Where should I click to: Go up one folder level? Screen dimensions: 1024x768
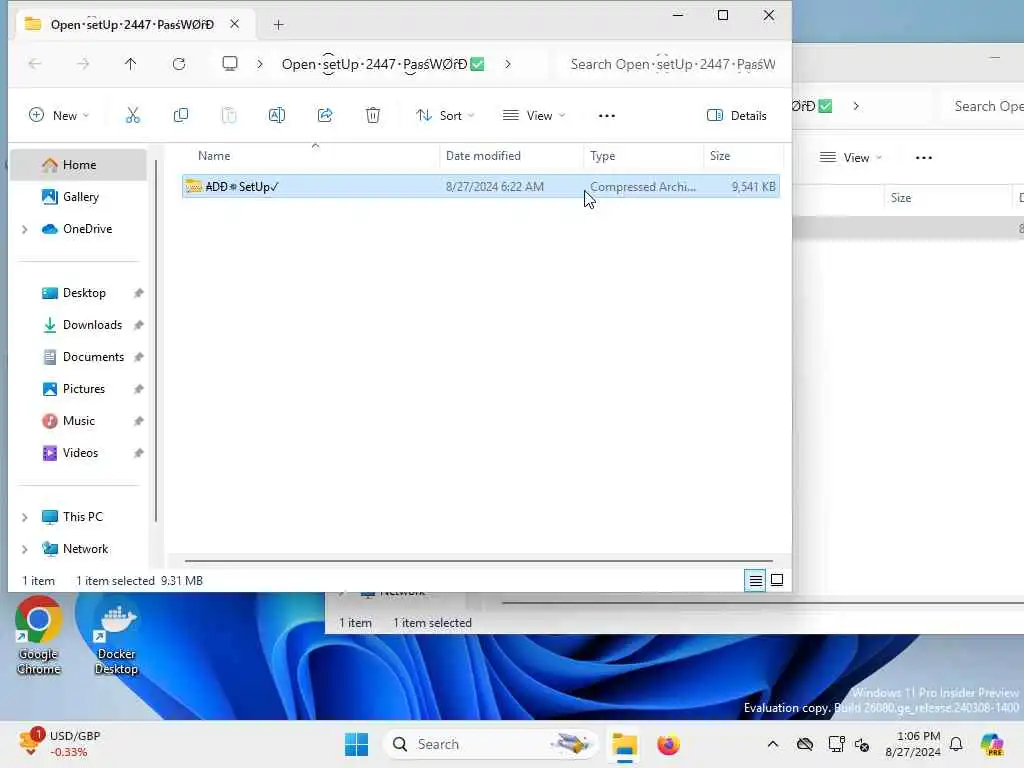click(x=131, y=64)
